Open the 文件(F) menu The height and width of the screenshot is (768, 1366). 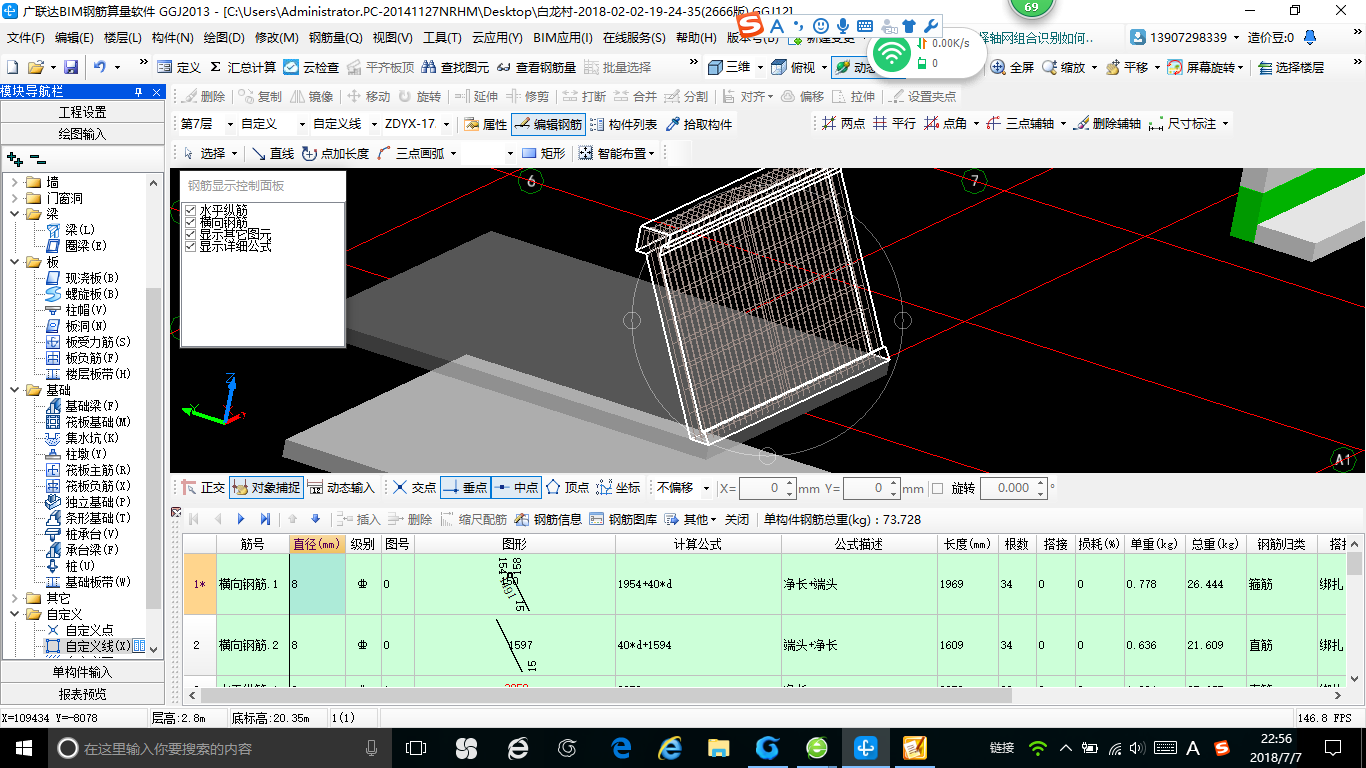(26, 38)
